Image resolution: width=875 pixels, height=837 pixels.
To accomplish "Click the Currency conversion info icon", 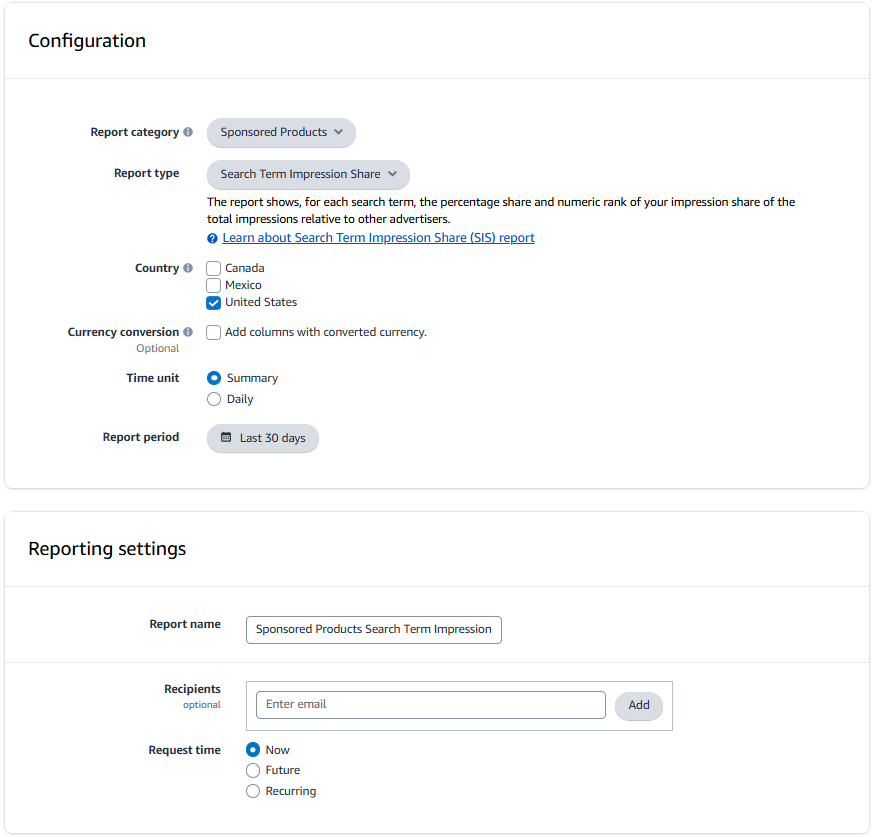I will (188, 332).
